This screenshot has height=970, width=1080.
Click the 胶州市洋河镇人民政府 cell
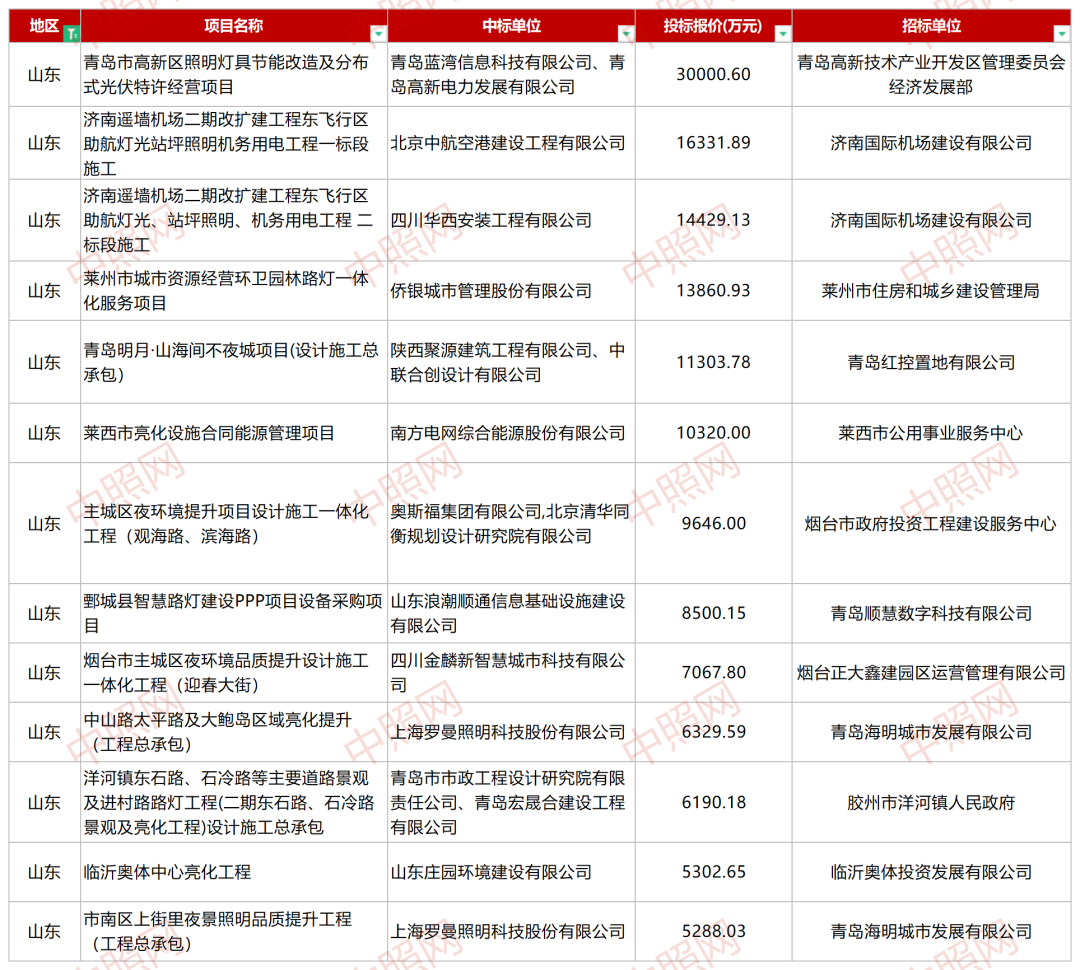pyautogui.click(x=930, y=802)
